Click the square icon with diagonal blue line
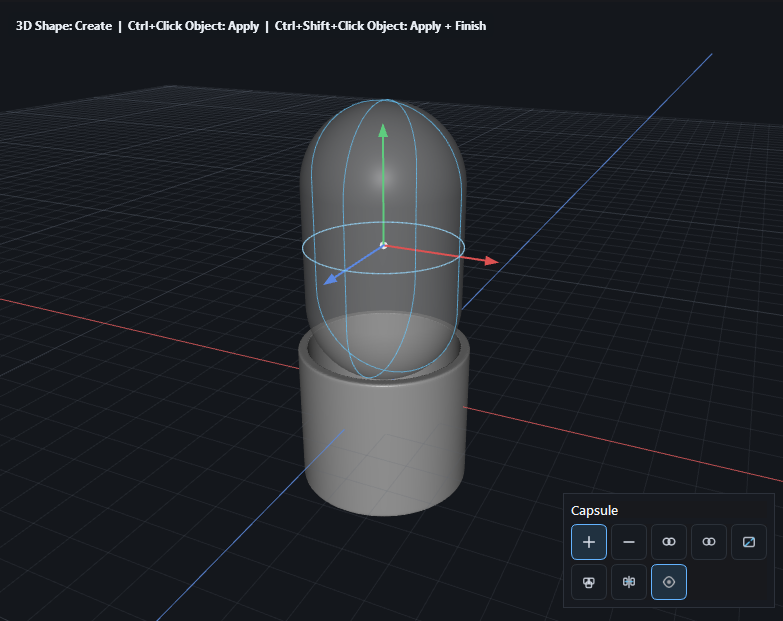This screenshot has width=783, height=621. [x=749, y=542]
